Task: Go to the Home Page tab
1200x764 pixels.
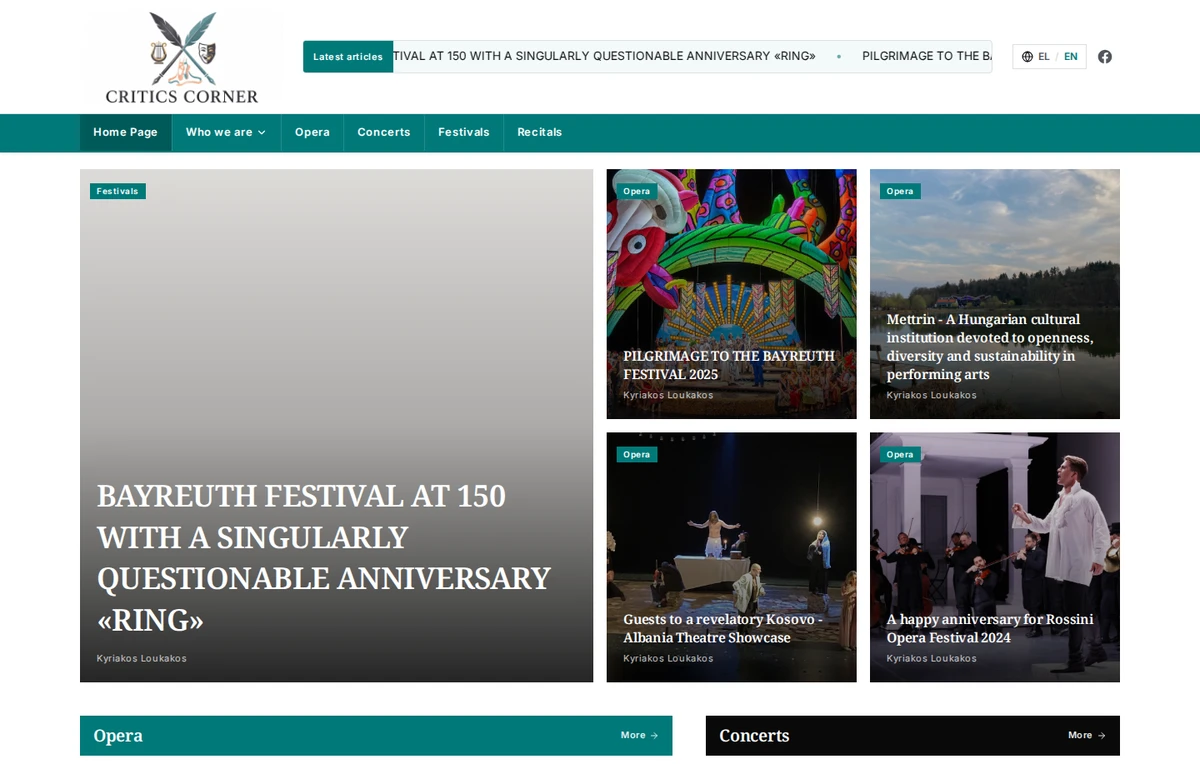Action: pyautogui.click(x=125, y=132)
